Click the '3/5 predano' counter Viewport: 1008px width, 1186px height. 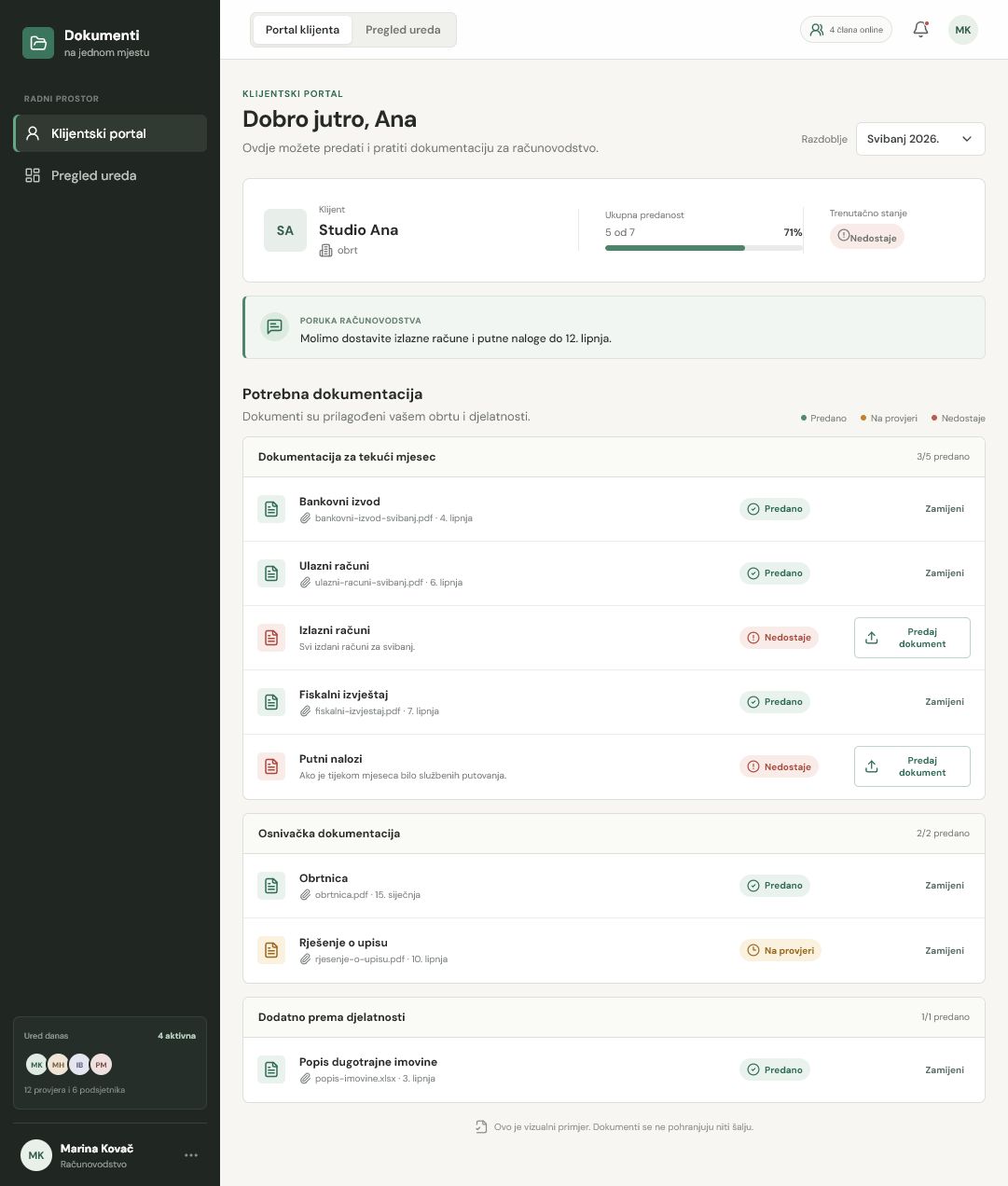(943, 457)
